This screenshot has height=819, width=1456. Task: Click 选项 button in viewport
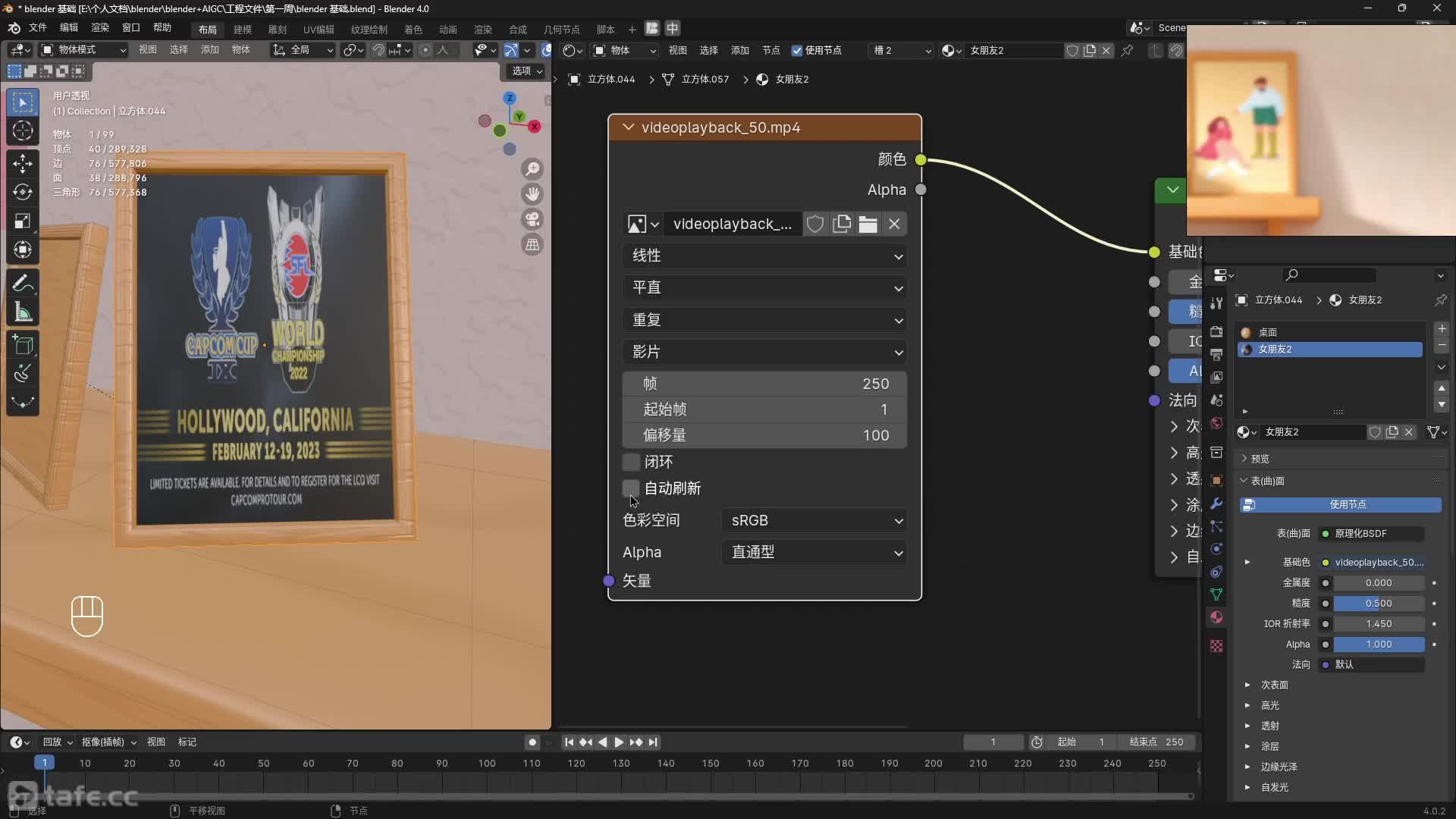[x=527, y=71]
